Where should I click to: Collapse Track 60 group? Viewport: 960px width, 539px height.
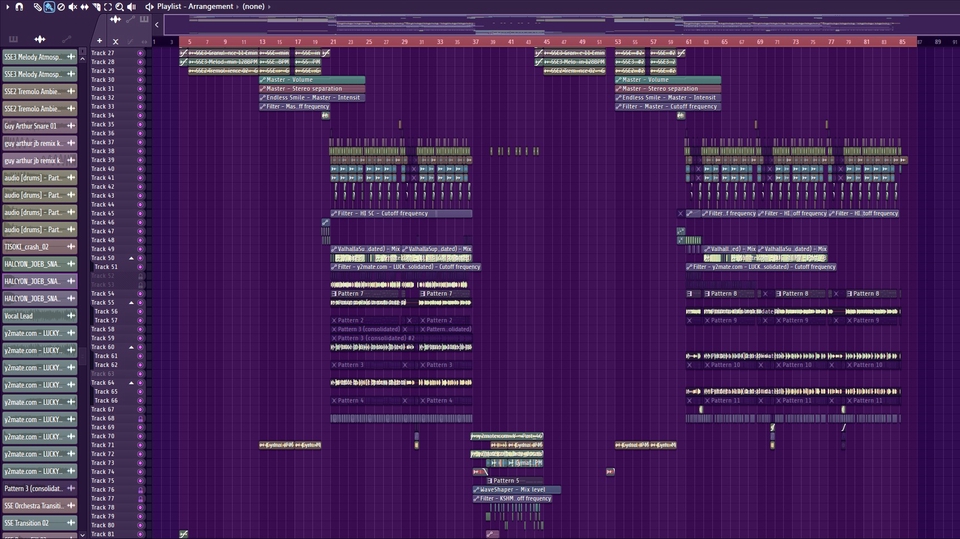(131, 347)
